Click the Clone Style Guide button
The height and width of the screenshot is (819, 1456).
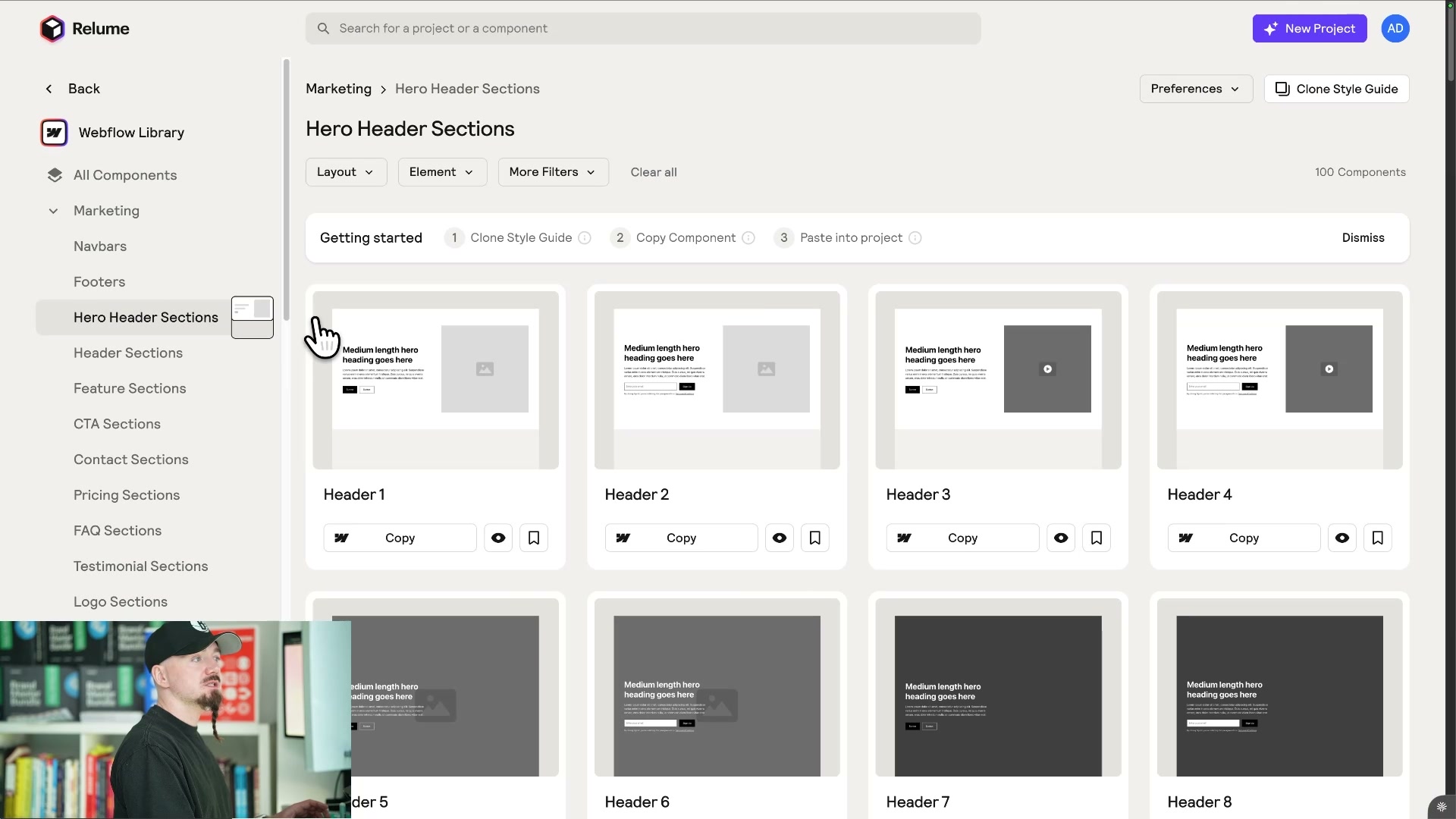pyautogui.click(x=1336, y=89)
